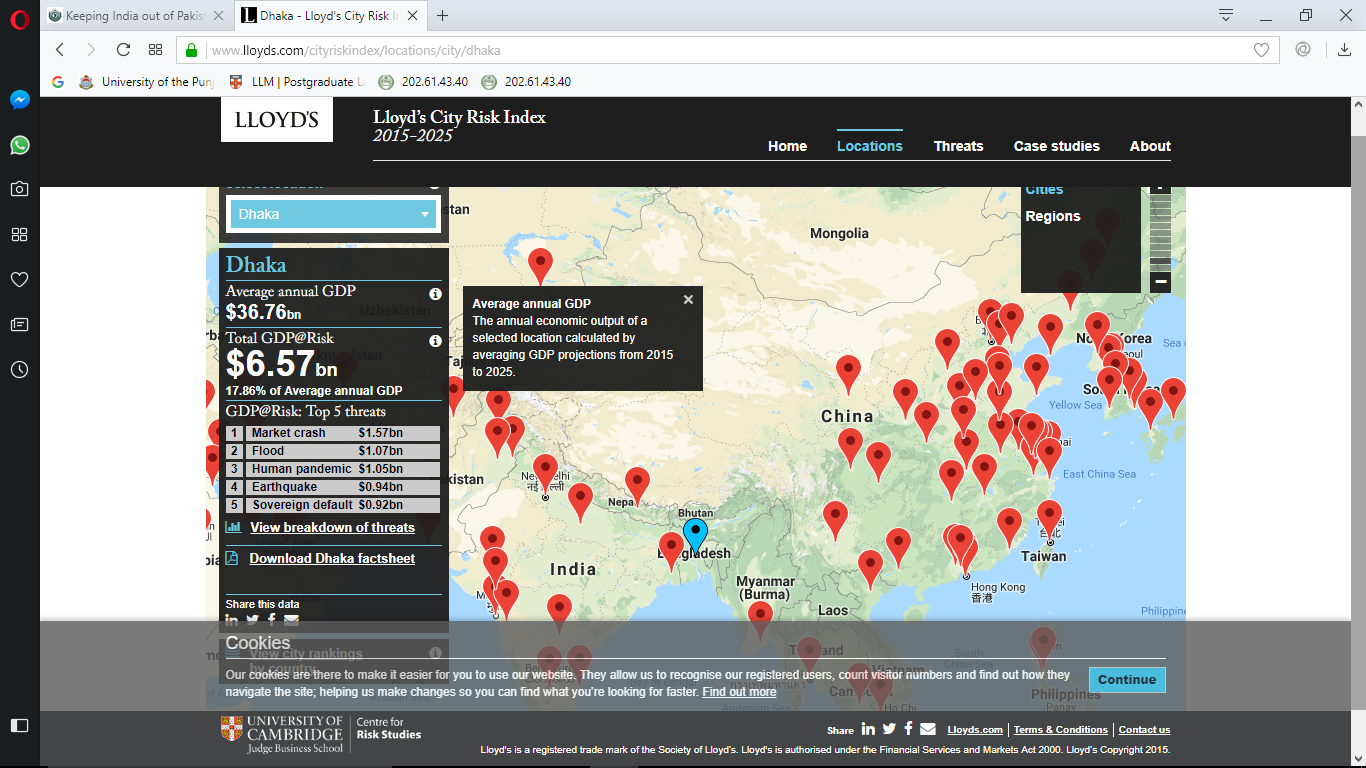
Task: Expand the Dhaka location dropdown
Action: [x=334, y=214]
